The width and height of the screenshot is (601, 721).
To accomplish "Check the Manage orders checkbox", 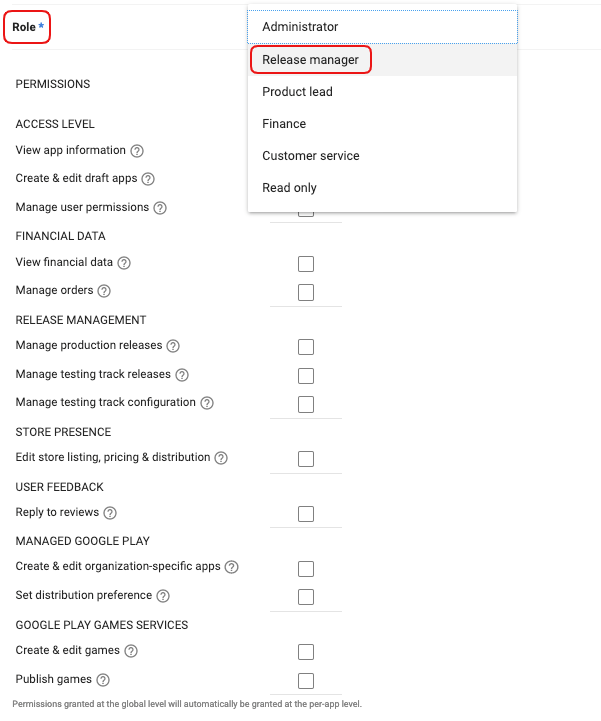I will click(306, 292).
